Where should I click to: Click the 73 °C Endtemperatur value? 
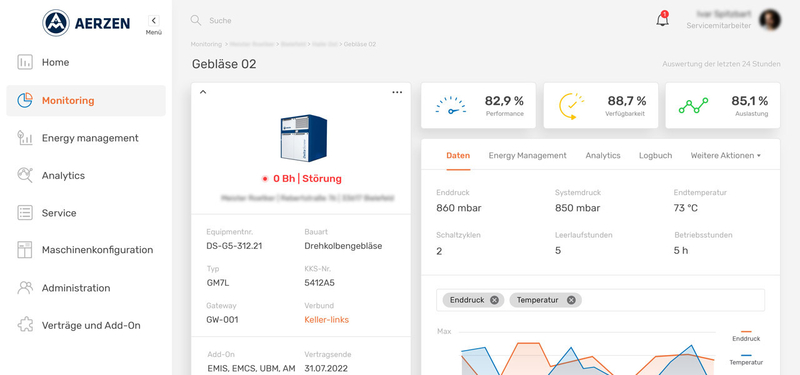tap(686, 208)
